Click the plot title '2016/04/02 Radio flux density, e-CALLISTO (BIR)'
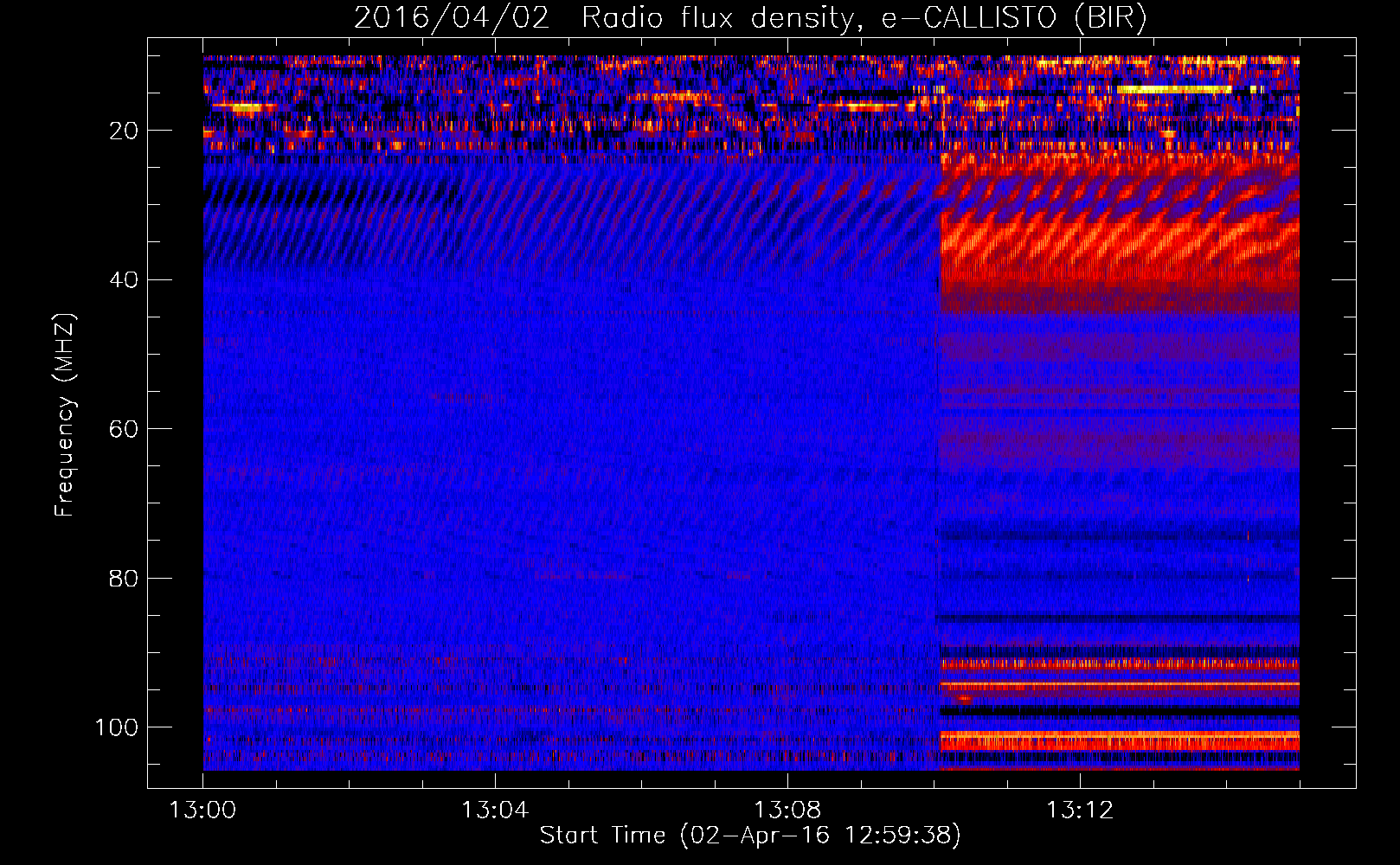This screenshot has width=1400, height=865. point(750,17)
